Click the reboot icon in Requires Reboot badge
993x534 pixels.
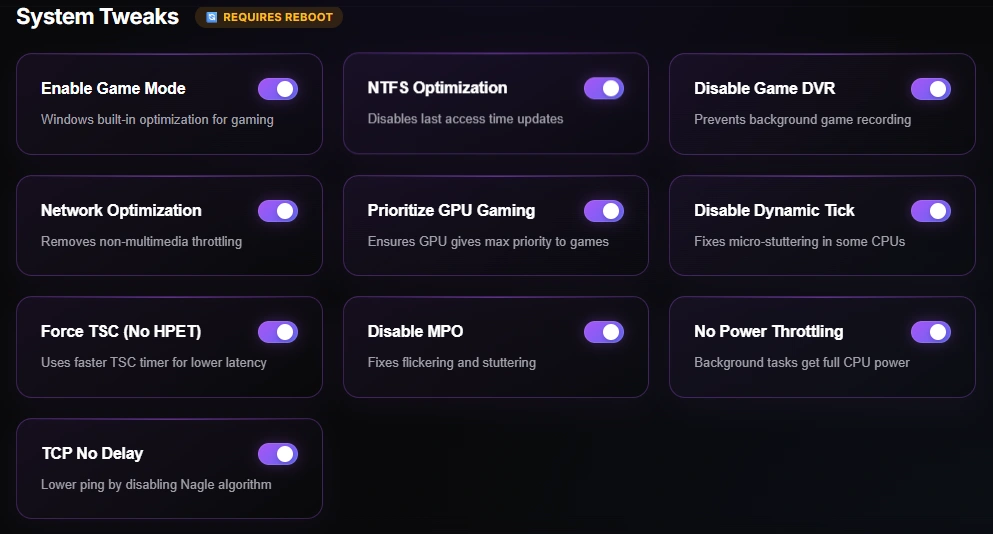click(x=212, y=17)
